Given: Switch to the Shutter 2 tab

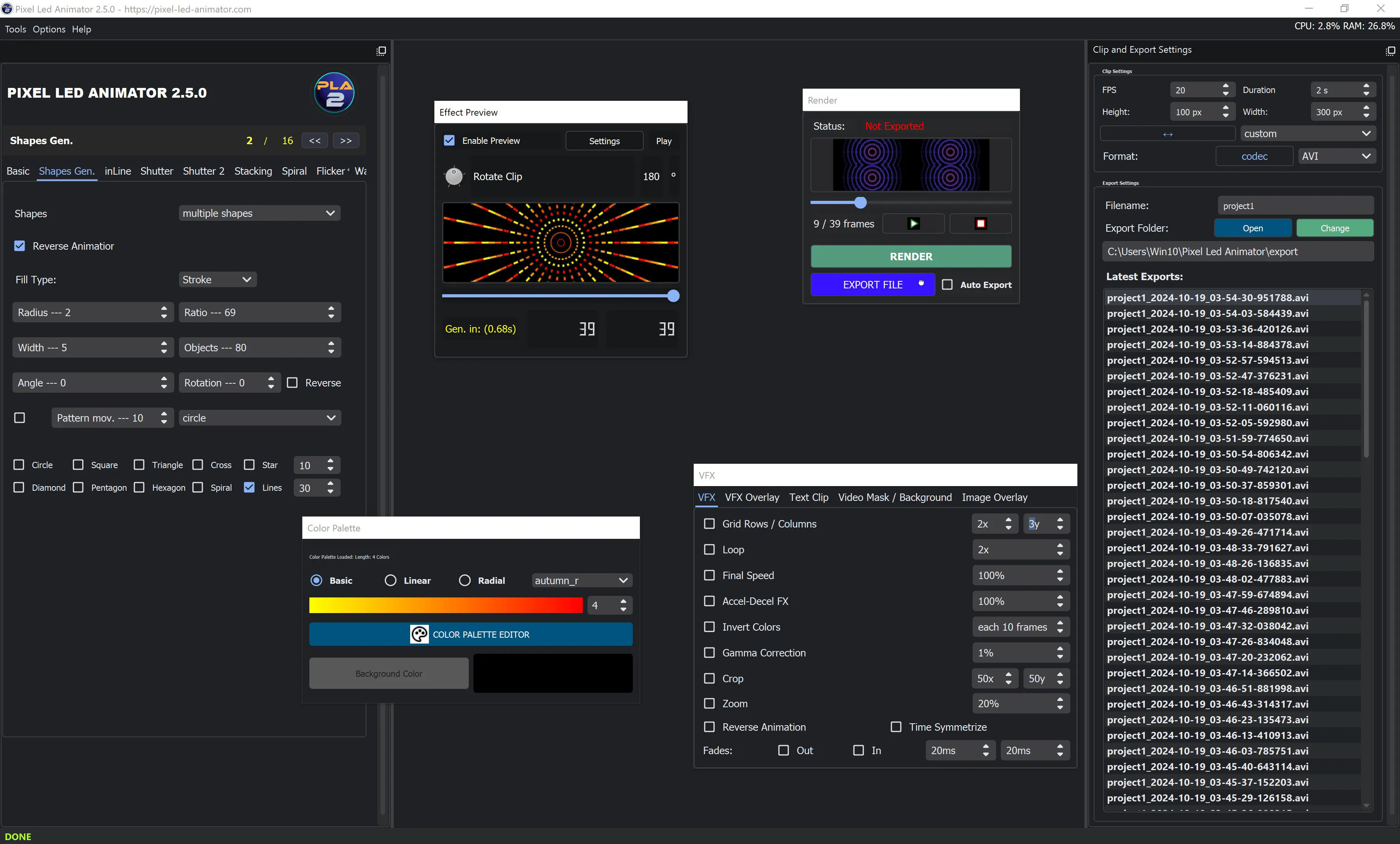Looking at the screenshot, I should (204, 171).
